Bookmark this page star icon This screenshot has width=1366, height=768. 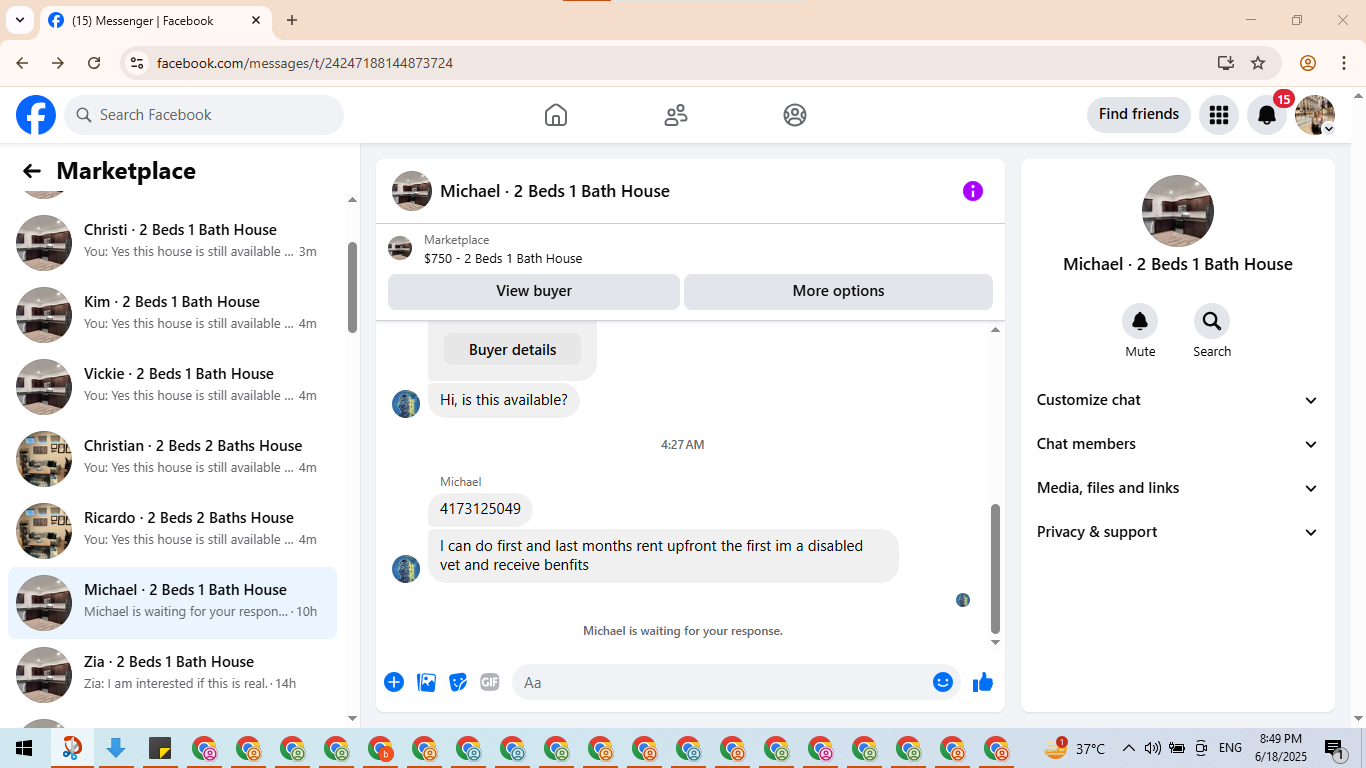(x=1258, y=63)
